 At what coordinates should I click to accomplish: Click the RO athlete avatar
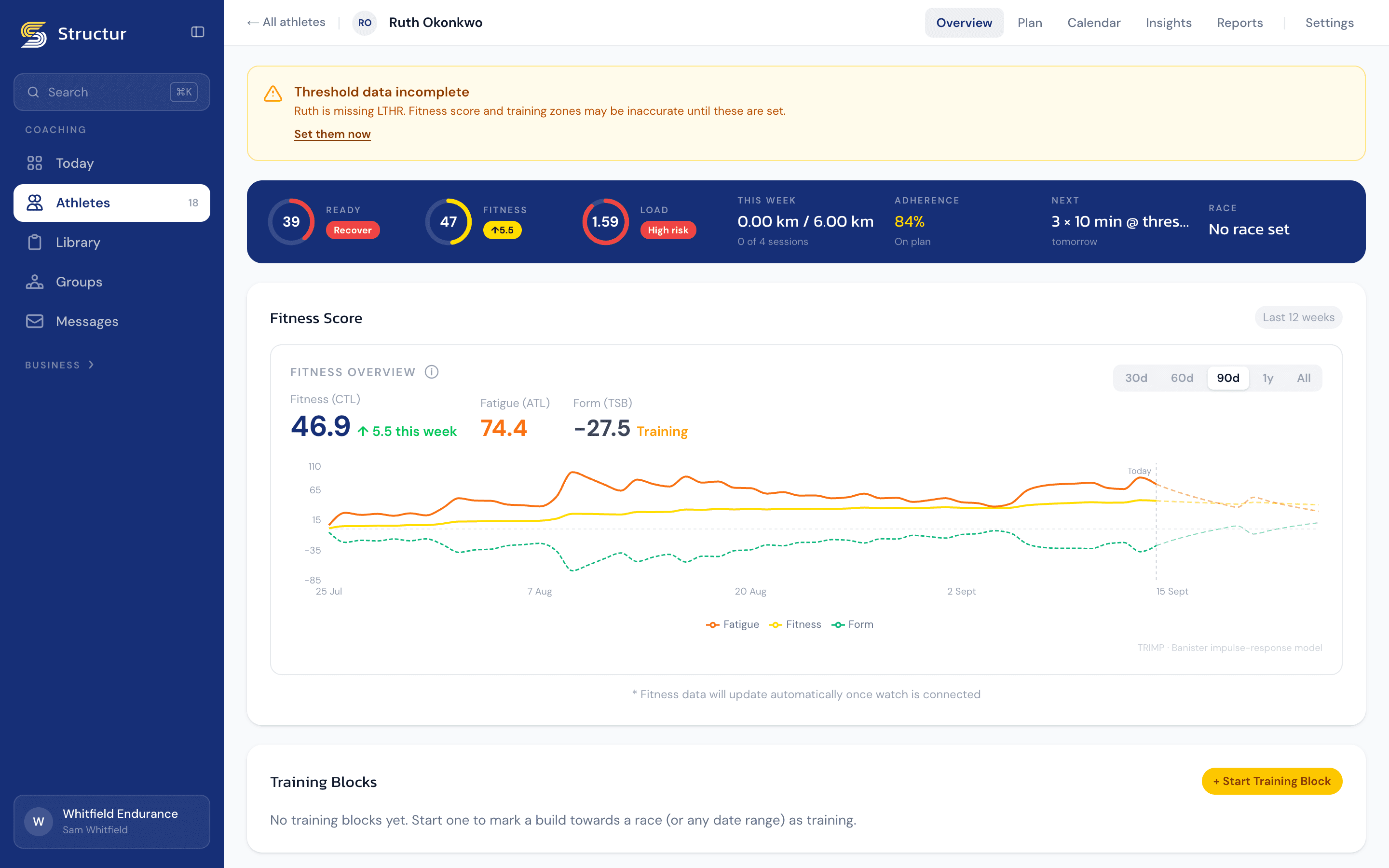tap(365, 23)
